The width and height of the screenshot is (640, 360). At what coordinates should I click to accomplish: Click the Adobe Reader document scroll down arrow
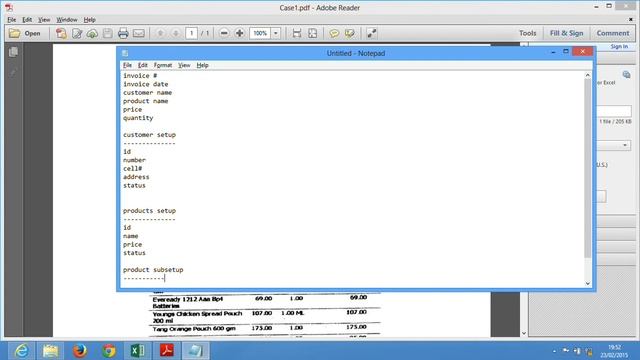524,333
